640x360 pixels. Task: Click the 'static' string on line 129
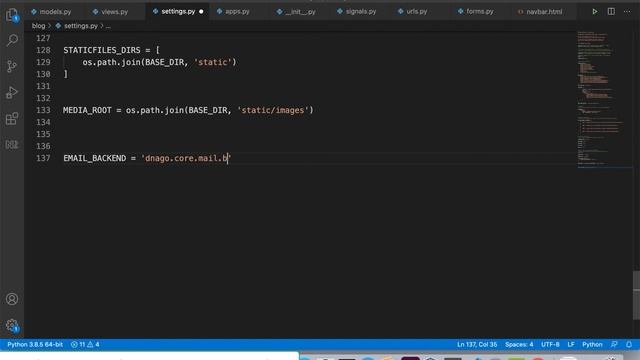[x=213, y=62]
